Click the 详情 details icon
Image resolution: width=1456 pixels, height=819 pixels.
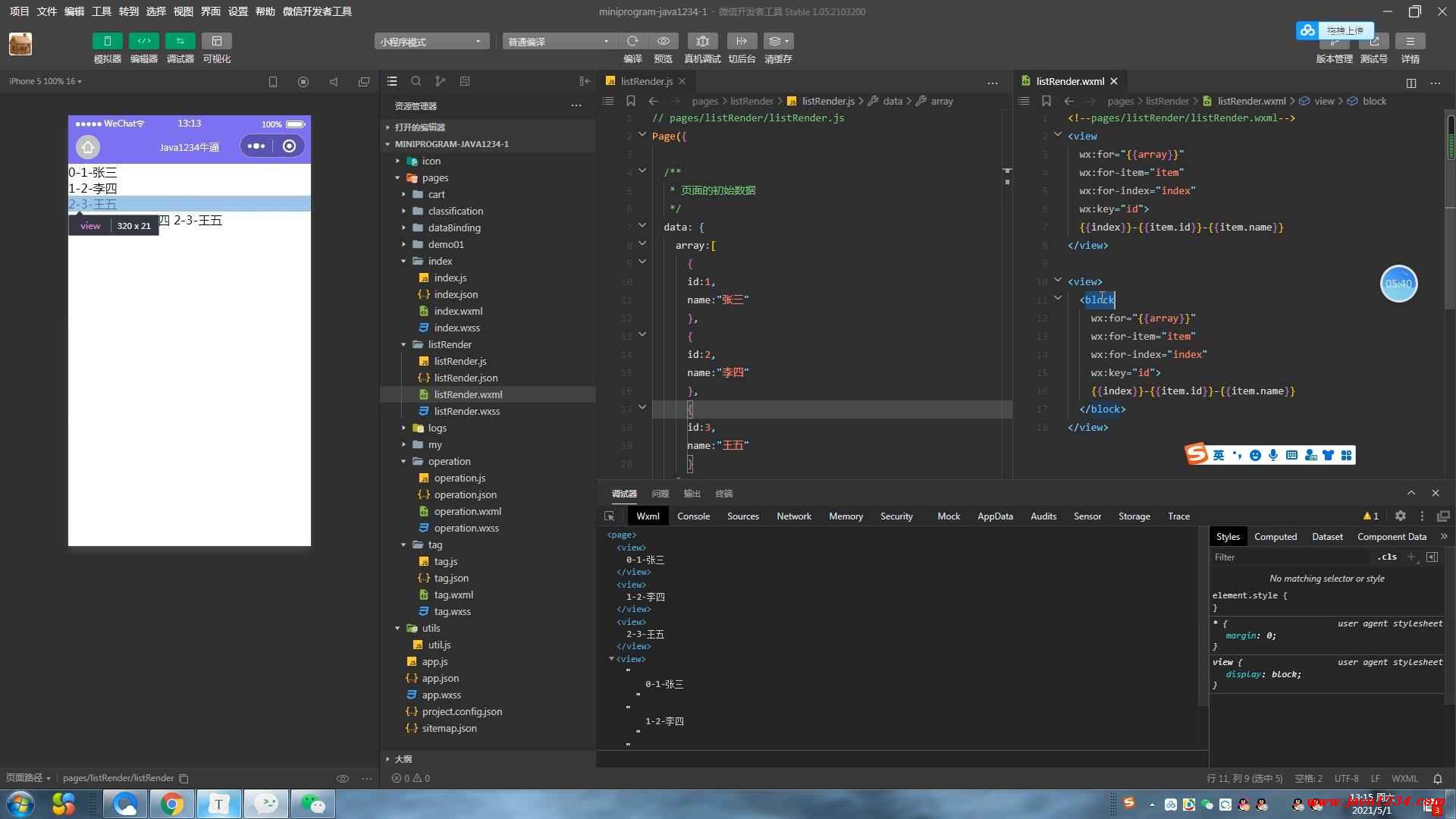pyautogui.click(x=1410, y=41)
